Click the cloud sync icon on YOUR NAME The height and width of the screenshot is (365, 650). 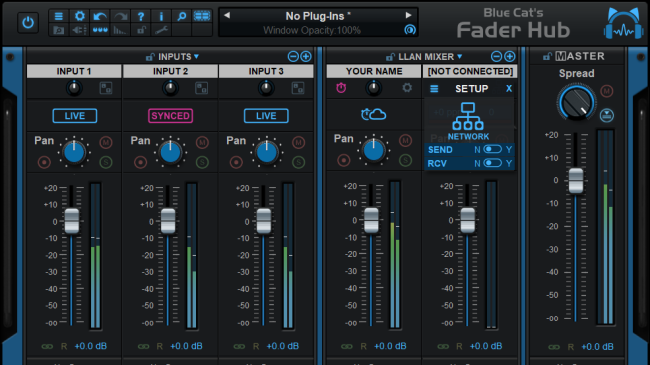coord(374,114)
